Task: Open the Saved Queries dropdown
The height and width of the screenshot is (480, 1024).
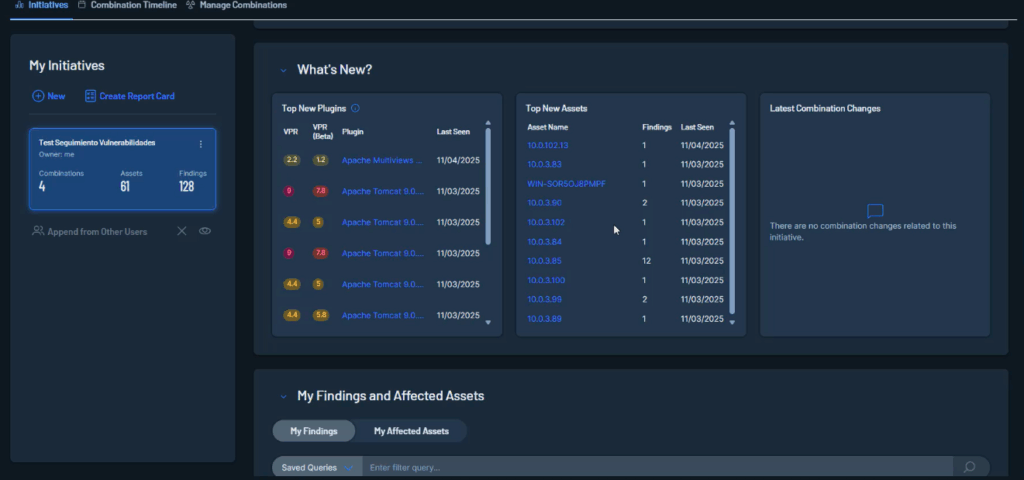Action: [317, 467]
